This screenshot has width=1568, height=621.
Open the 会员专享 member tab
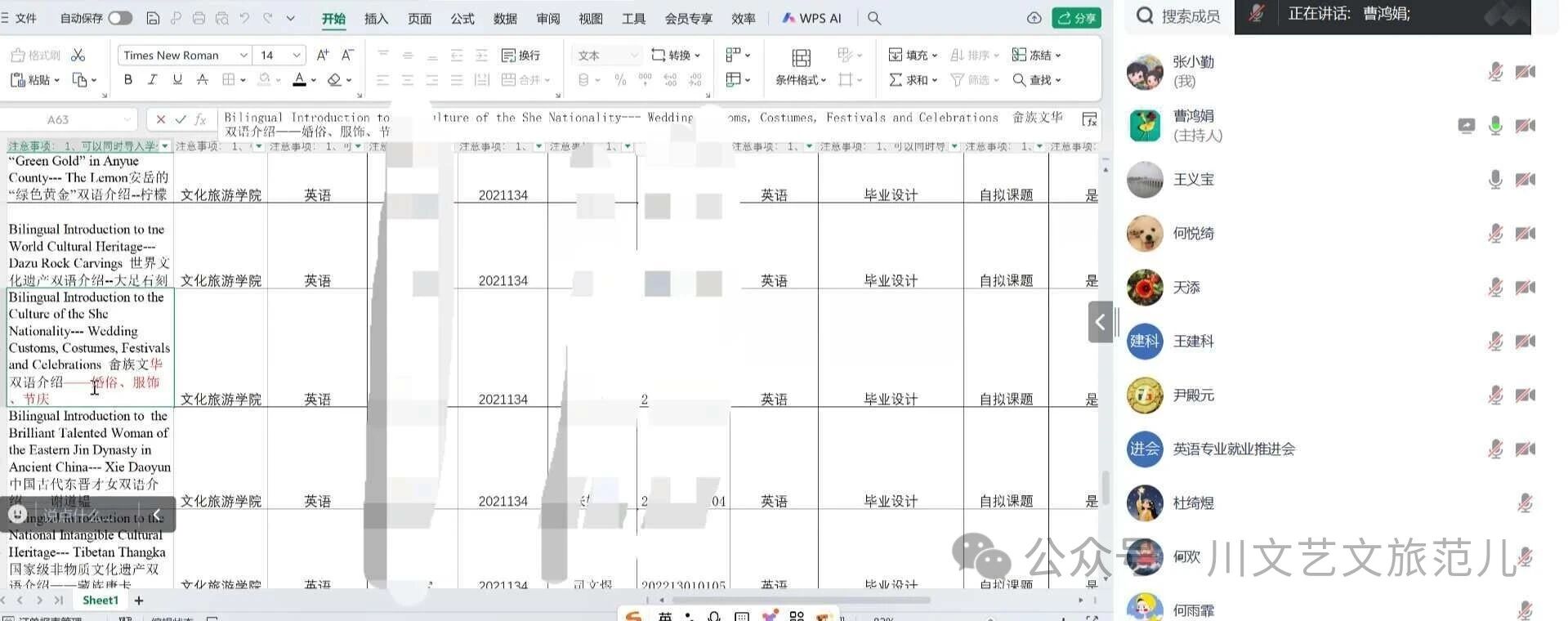tap(688, 18)
